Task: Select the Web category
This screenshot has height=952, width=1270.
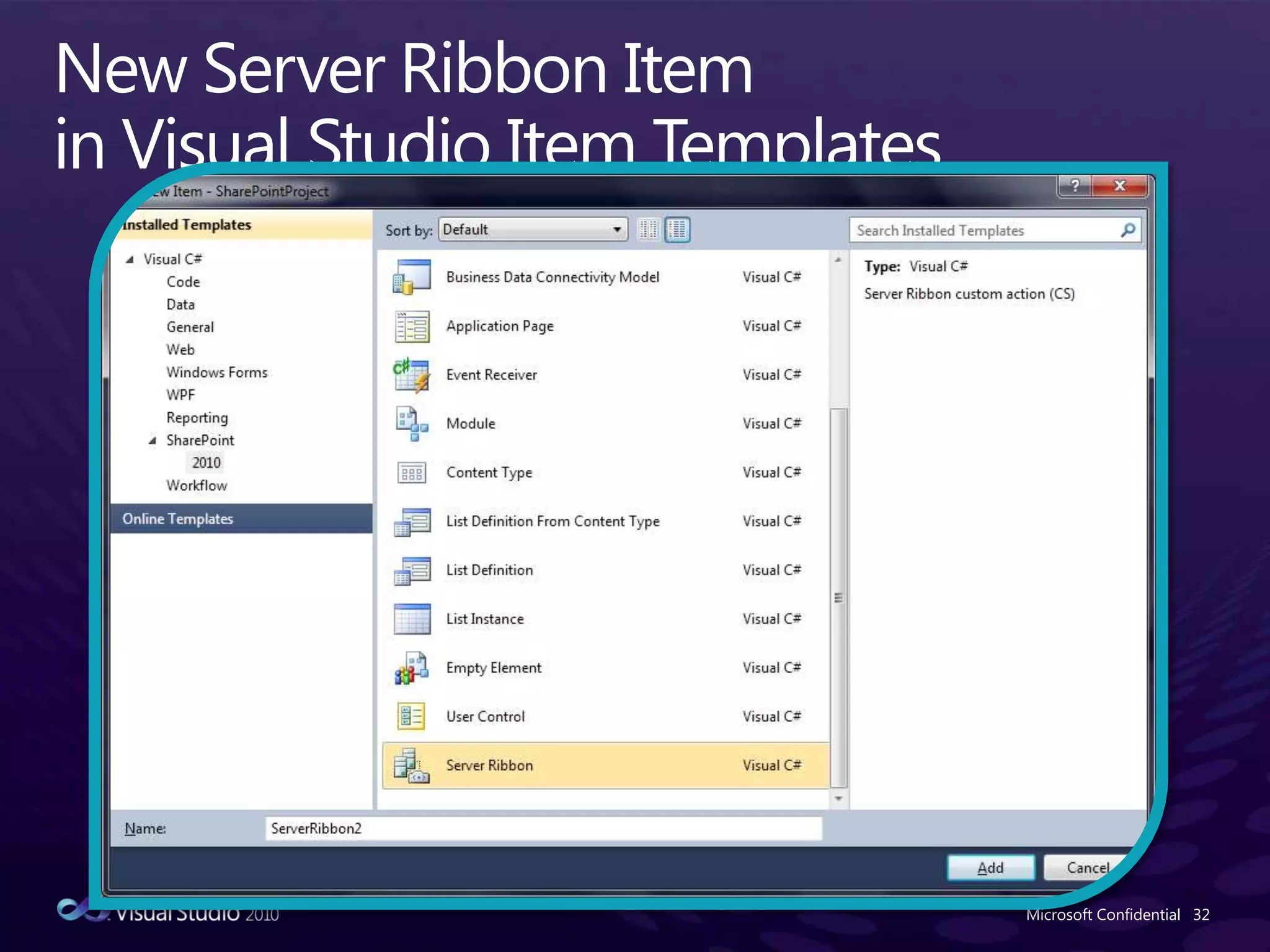Action: coord(180,350)
